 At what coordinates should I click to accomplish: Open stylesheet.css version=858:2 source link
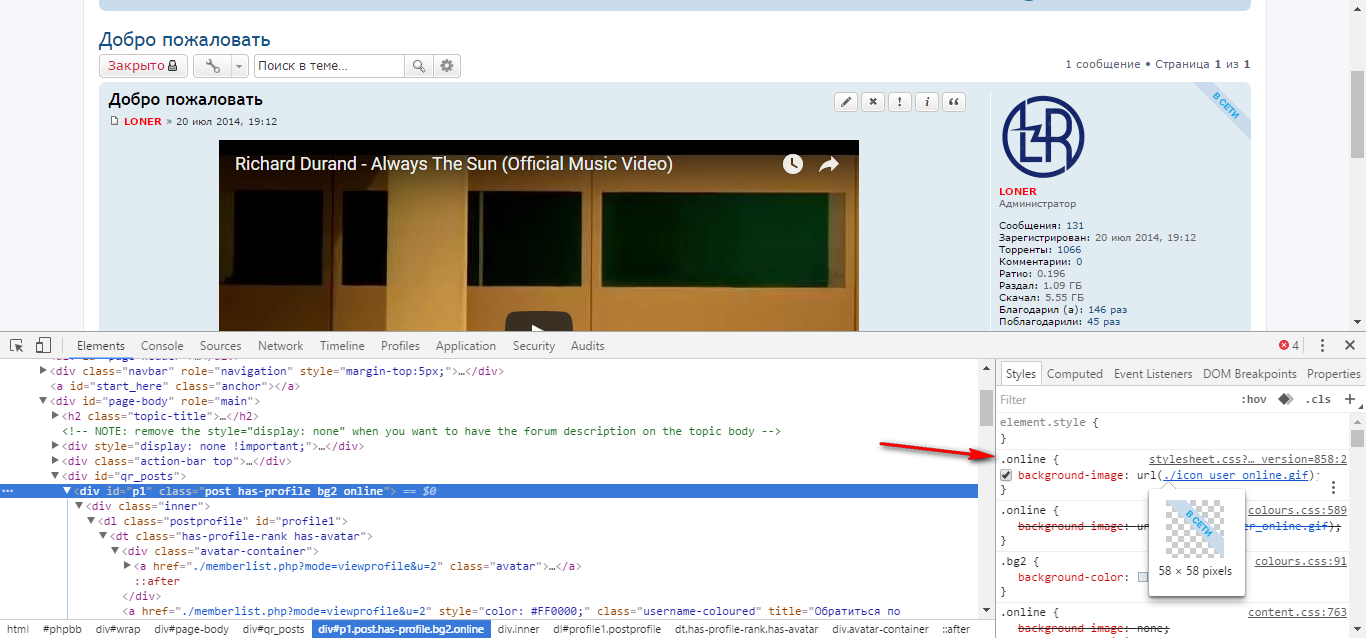1248,459
